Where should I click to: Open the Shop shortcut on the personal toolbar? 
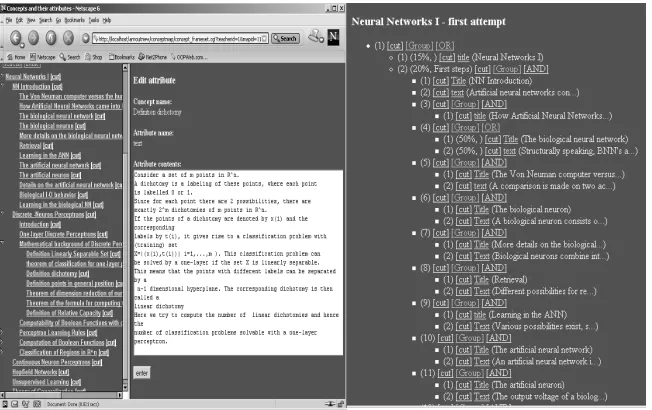coord(94,57)
